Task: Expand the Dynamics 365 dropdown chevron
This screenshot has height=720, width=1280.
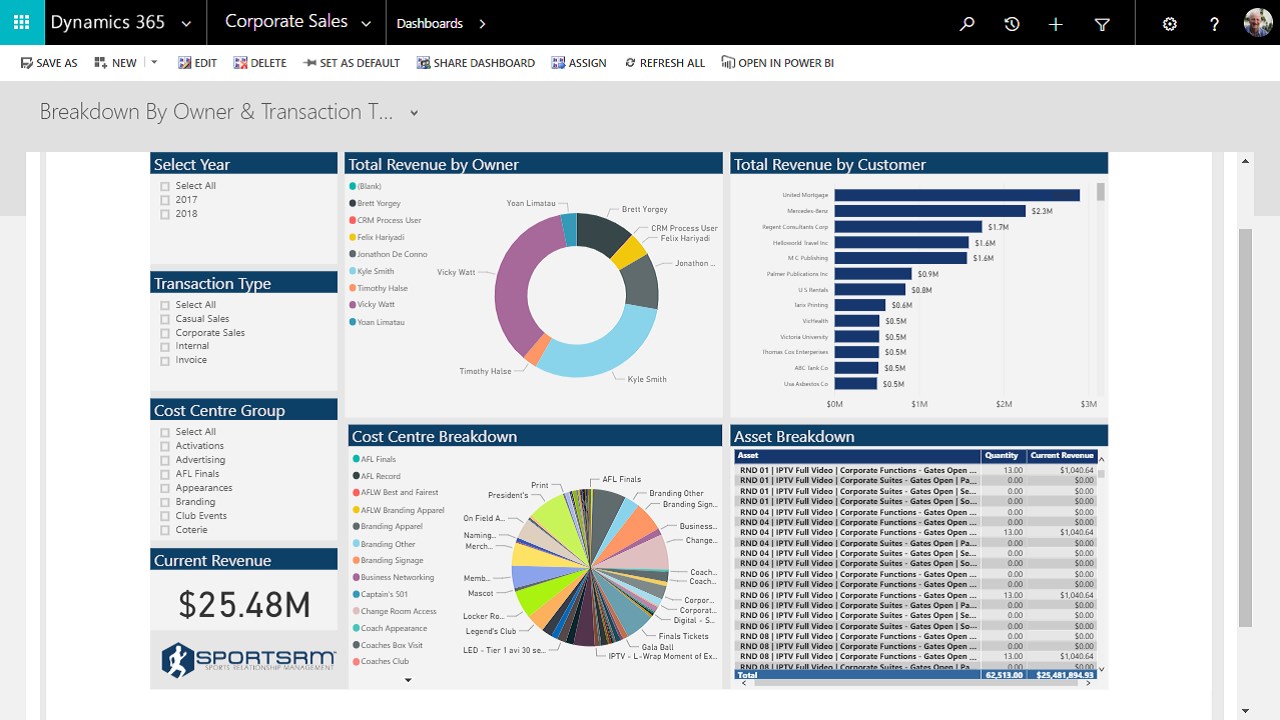Action: click(186, 23)
